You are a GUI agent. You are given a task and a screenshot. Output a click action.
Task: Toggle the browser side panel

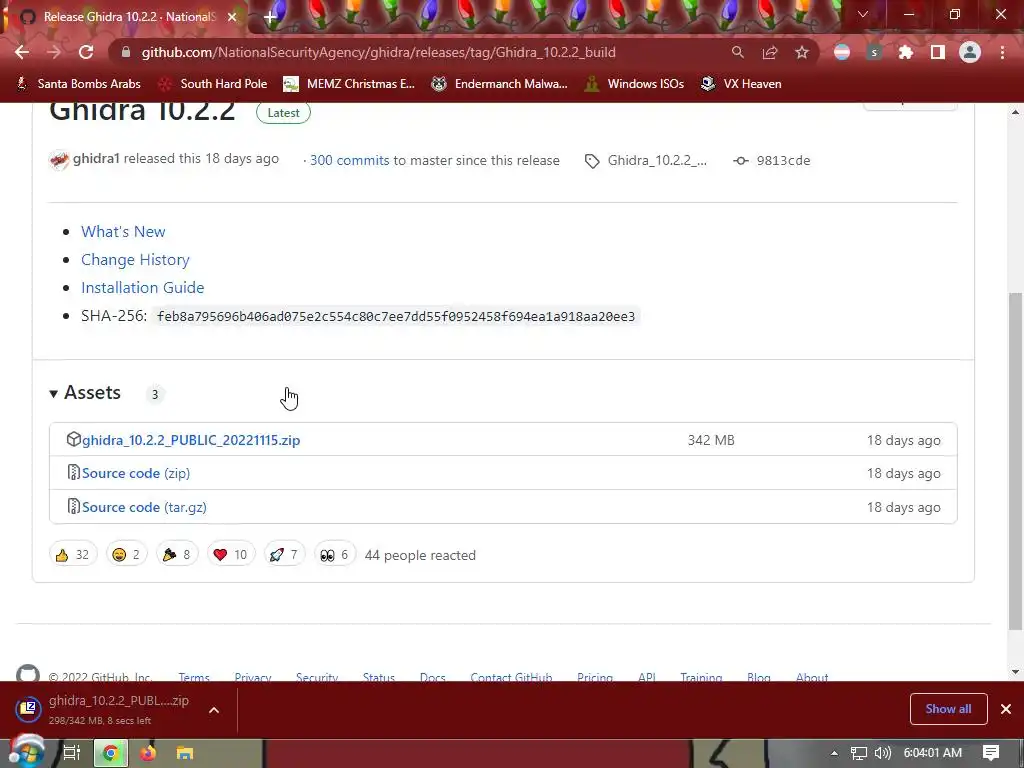click(938, 52)
